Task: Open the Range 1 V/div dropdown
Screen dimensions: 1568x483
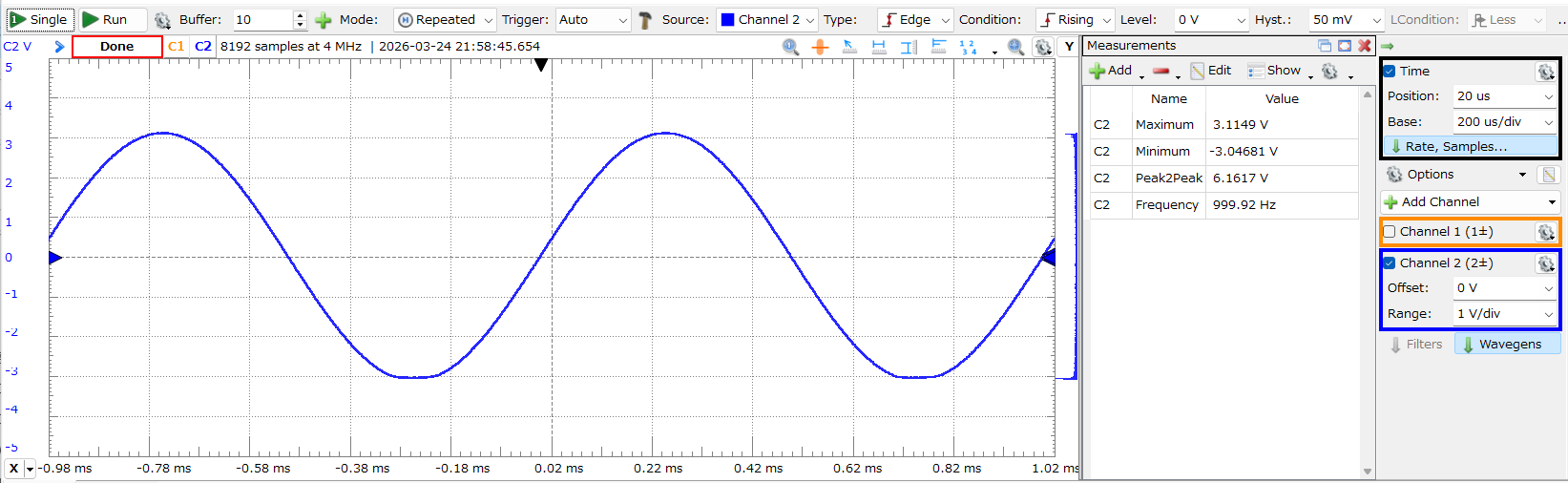Action: pyautogui.click(x=1504, y=314)
